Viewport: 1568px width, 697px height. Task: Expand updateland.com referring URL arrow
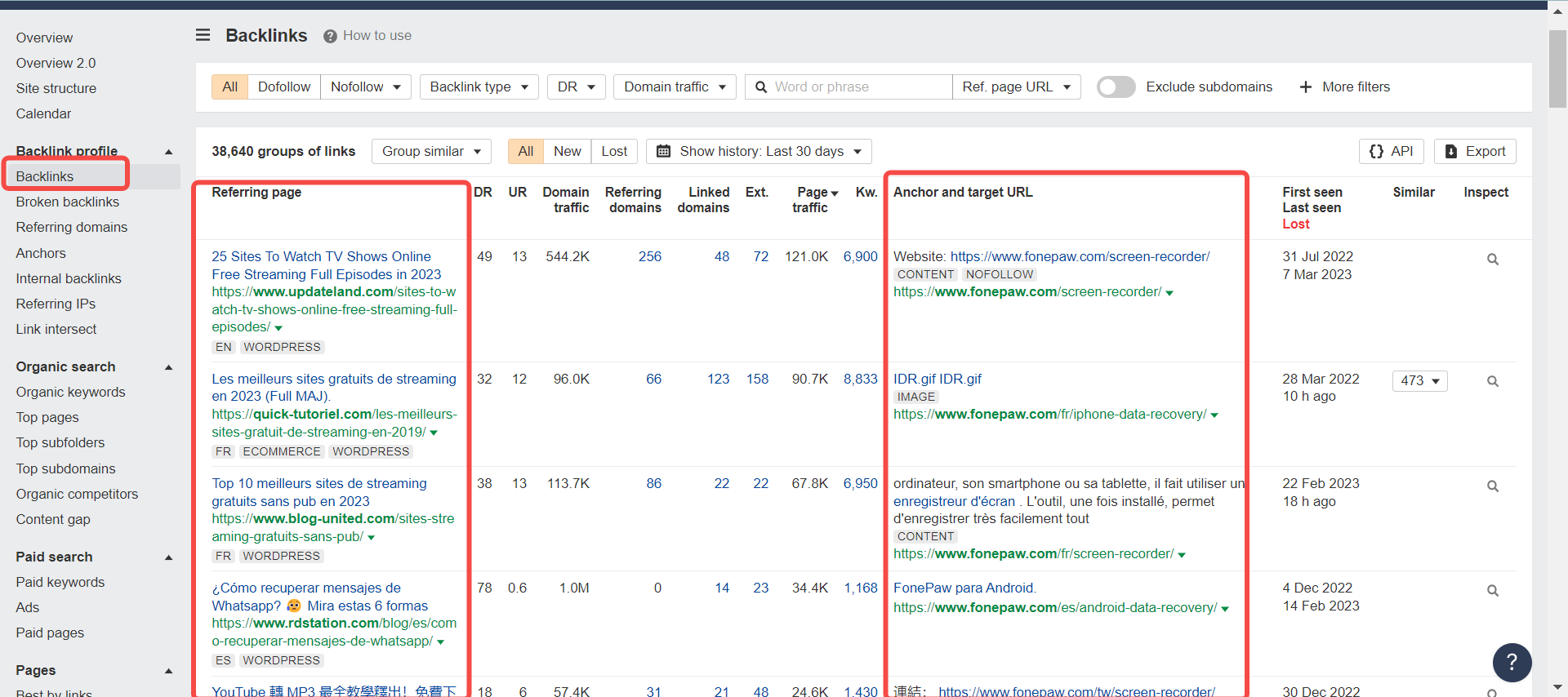[278, 328]
